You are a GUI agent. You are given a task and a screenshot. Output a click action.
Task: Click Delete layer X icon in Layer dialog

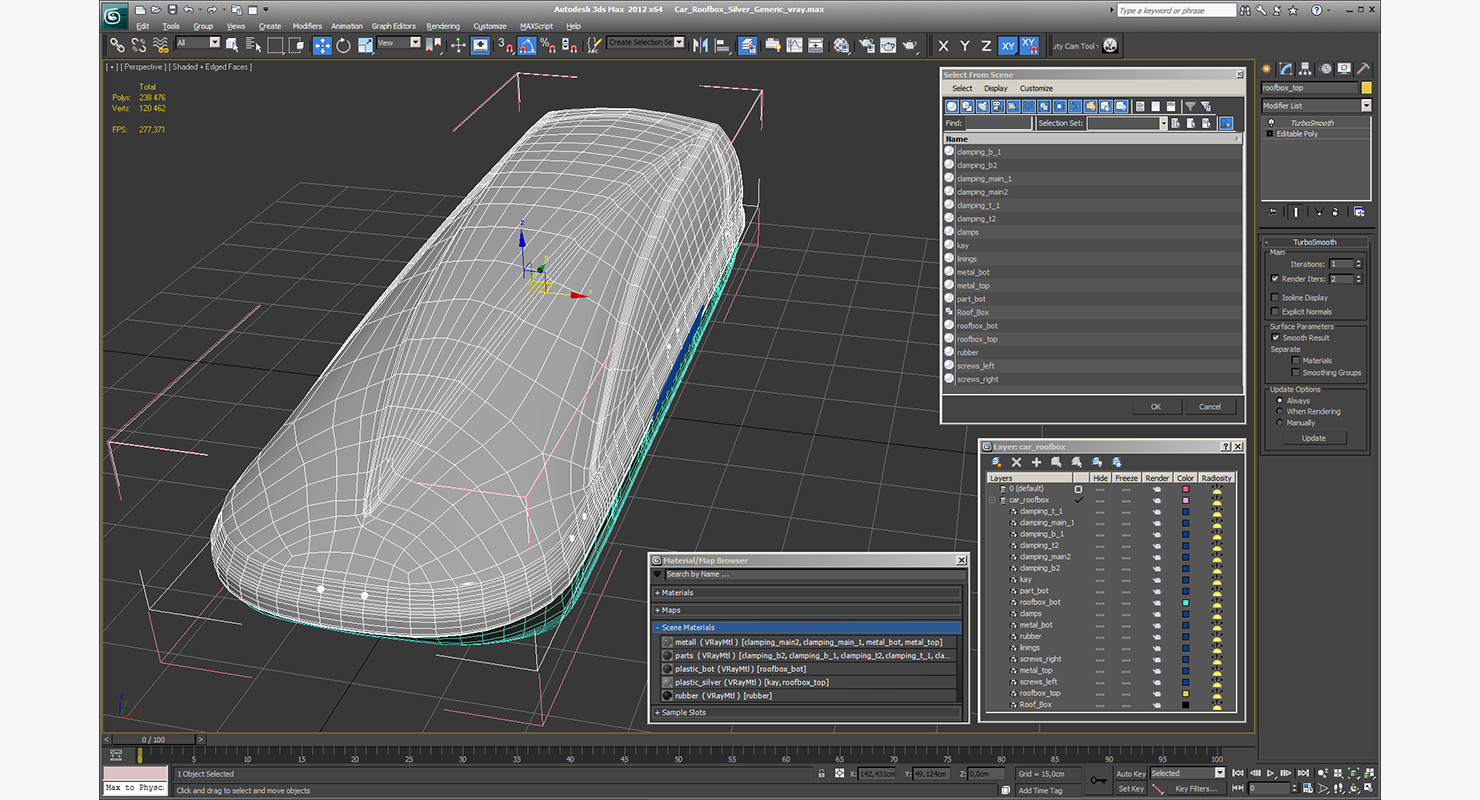(x=1016, y=463)
